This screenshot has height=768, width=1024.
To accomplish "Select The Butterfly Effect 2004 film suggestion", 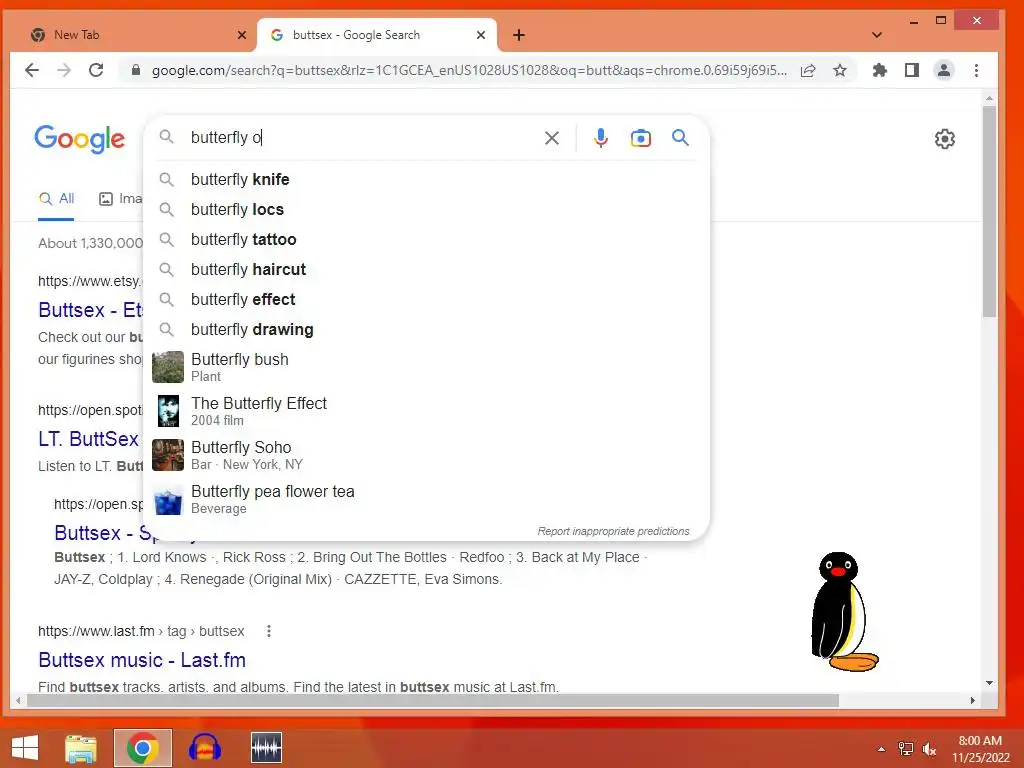I will (x=426, y=411).
